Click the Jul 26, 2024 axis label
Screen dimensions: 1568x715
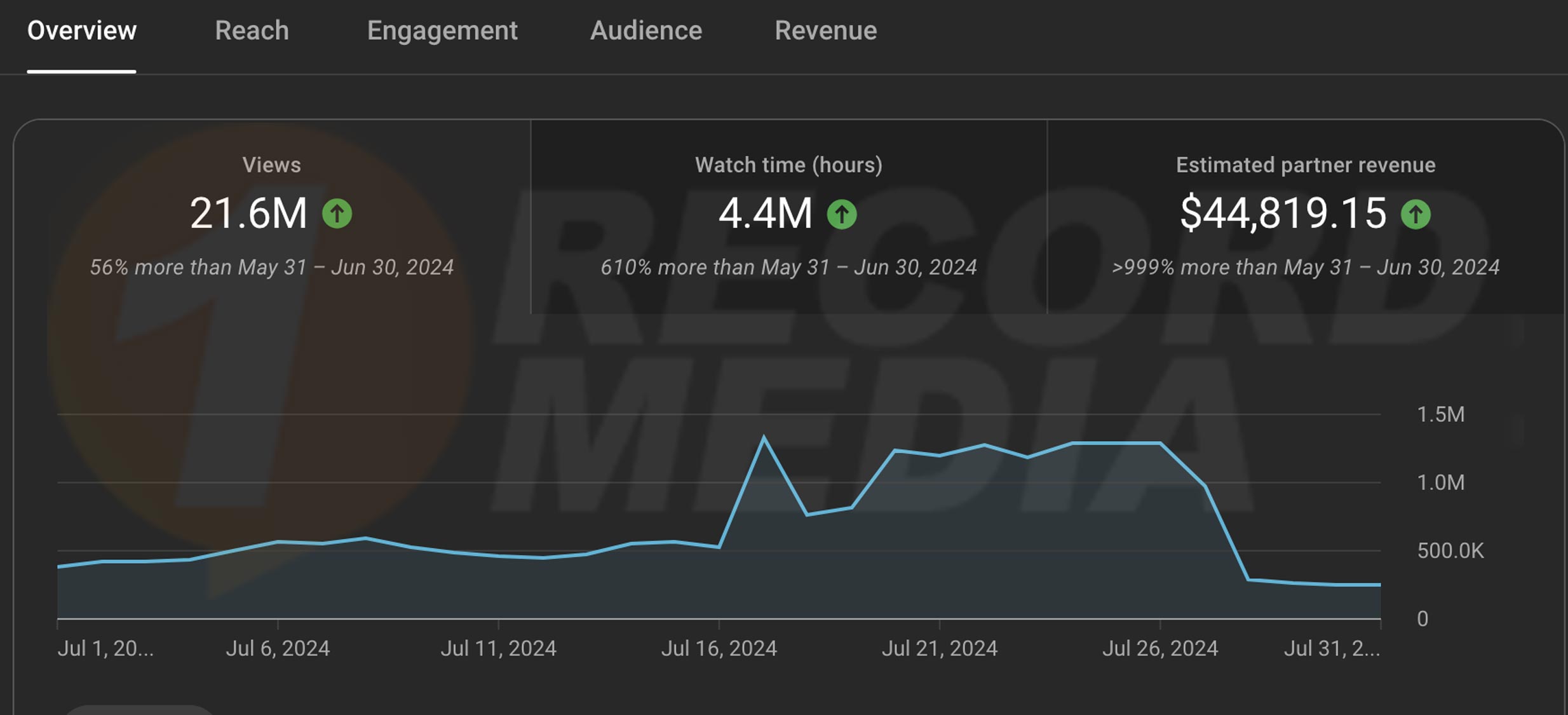1159,648
